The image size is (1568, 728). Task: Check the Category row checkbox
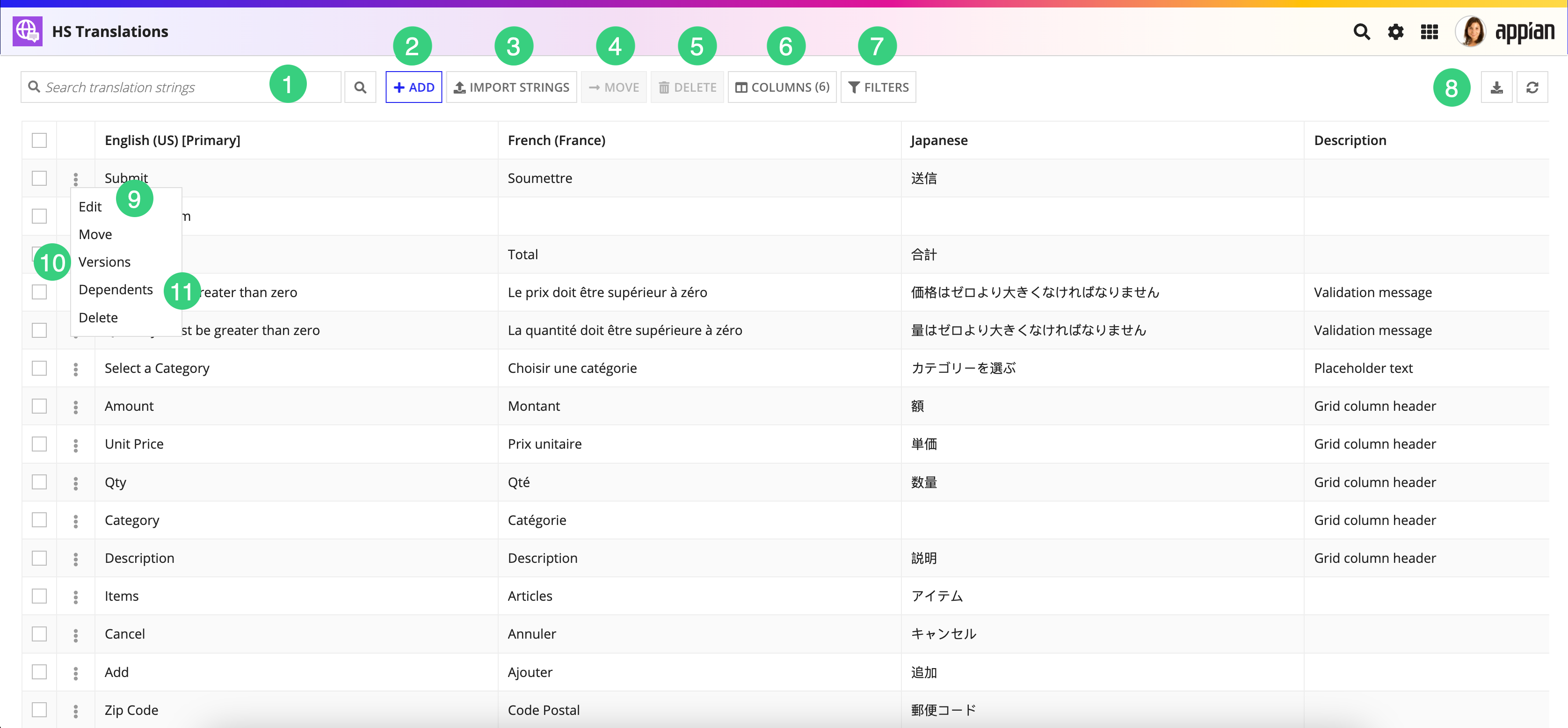pyautogui.click(x=40, y=519)
